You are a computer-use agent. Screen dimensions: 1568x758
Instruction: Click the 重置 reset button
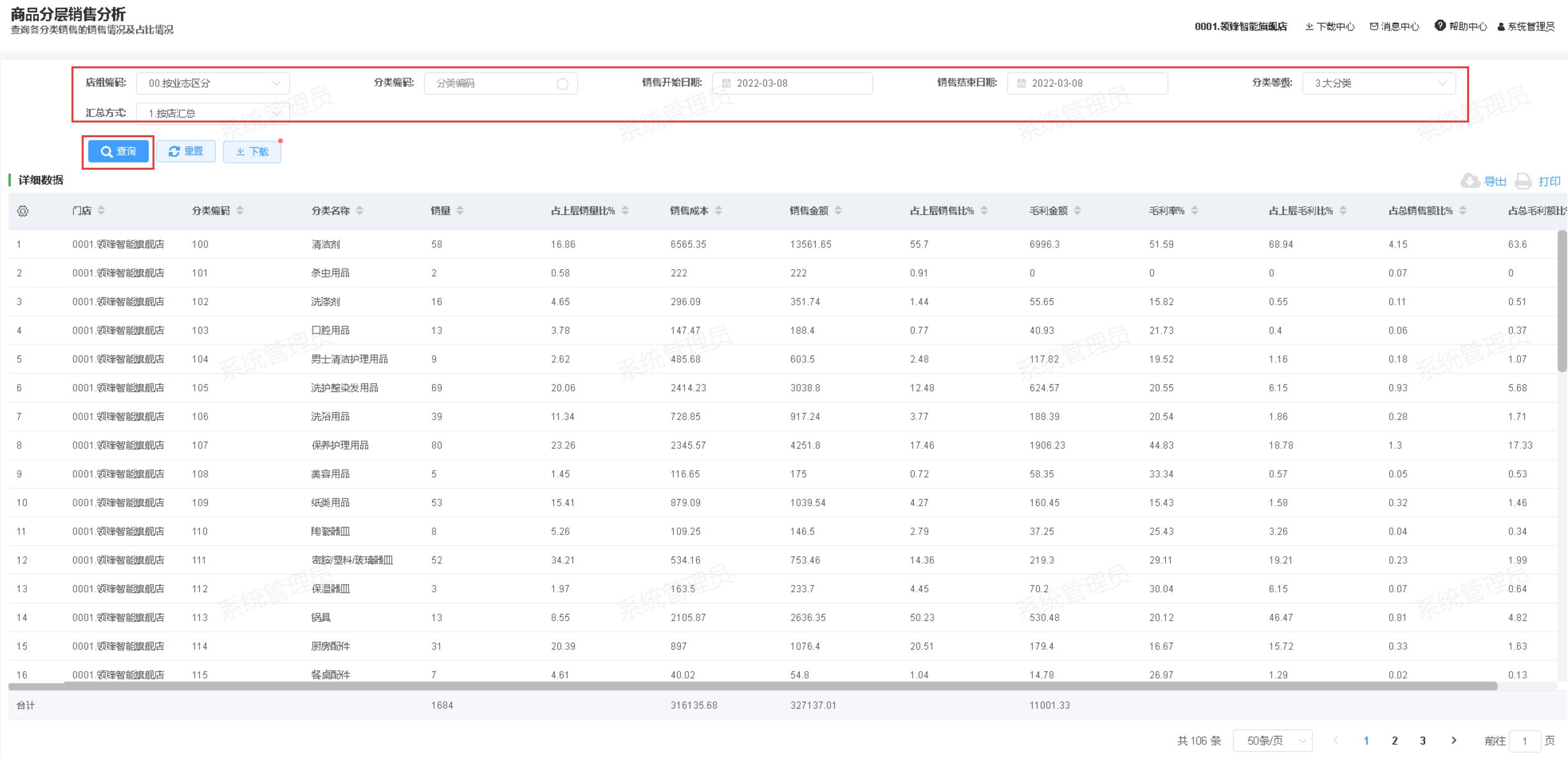click(186, 151)
